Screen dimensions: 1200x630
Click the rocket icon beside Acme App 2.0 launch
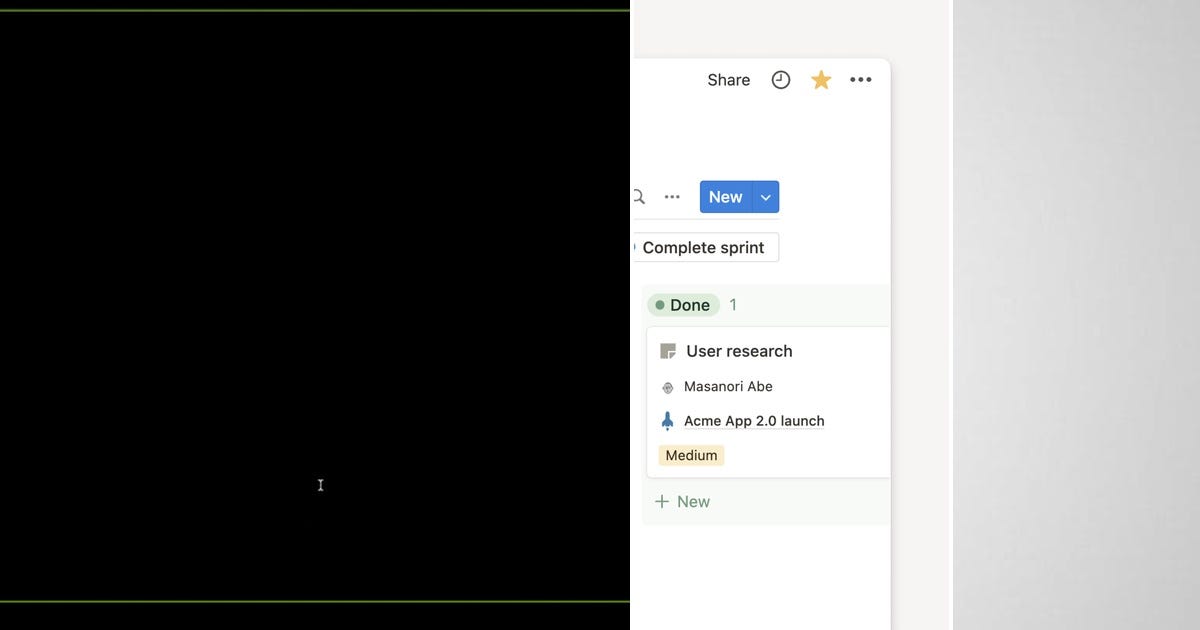point(666,420)
